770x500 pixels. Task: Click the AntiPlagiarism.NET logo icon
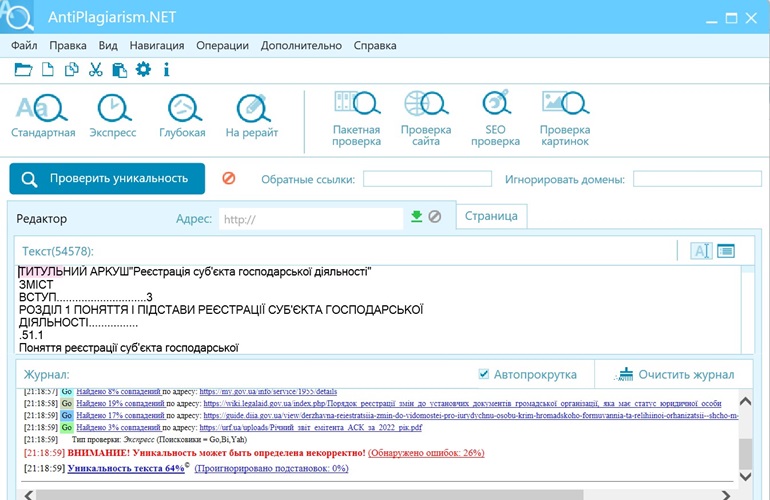[17, 16]
